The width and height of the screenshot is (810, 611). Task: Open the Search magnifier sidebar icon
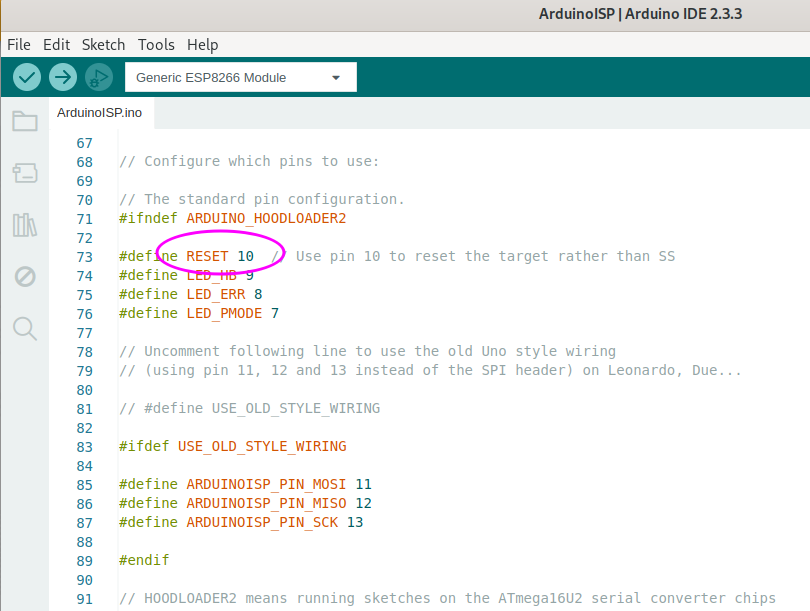25,329
